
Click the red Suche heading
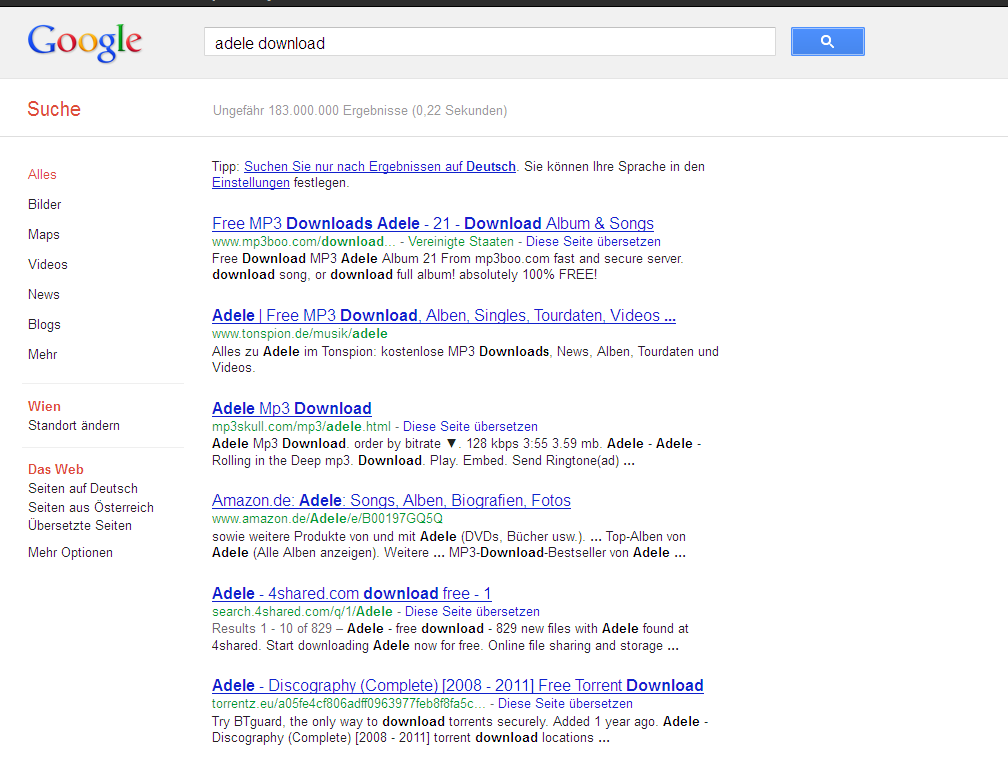54,109
